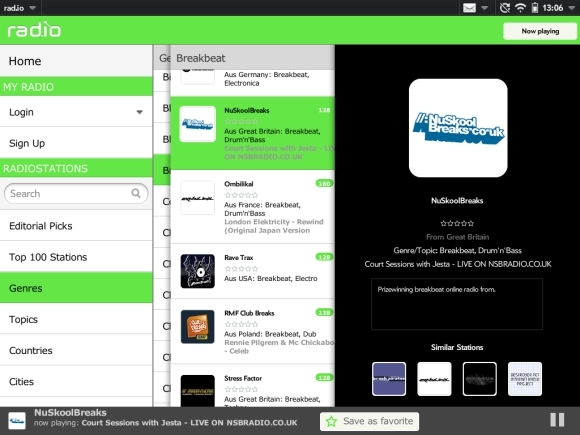Open the Stress Factor station logo
Image resolution: width=580 pixels, height=435 pixels.
[x=198, y=391]
